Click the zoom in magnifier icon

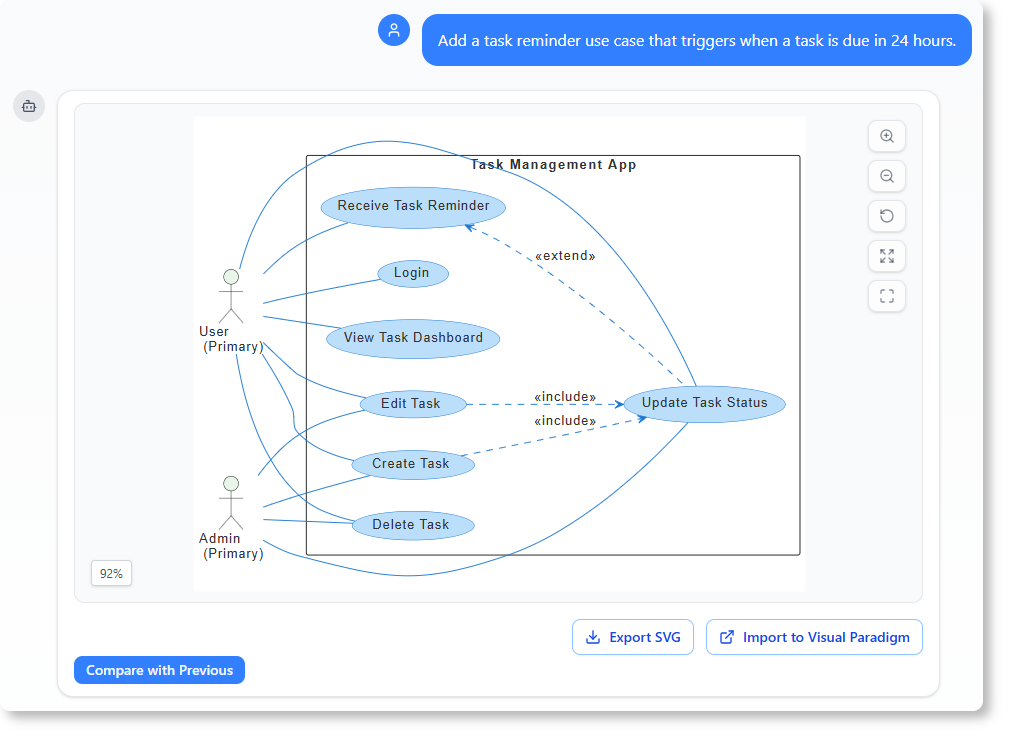[886, 136]
